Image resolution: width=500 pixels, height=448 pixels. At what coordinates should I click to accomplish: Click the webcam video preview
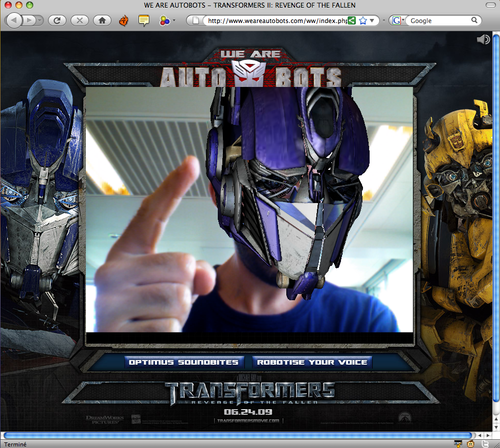click(249, 209)
